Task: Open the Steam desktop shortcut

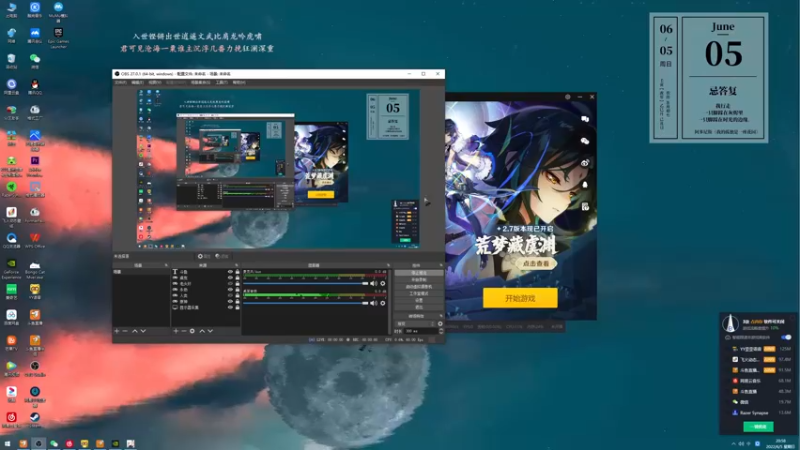Action: tap(35, 419)
